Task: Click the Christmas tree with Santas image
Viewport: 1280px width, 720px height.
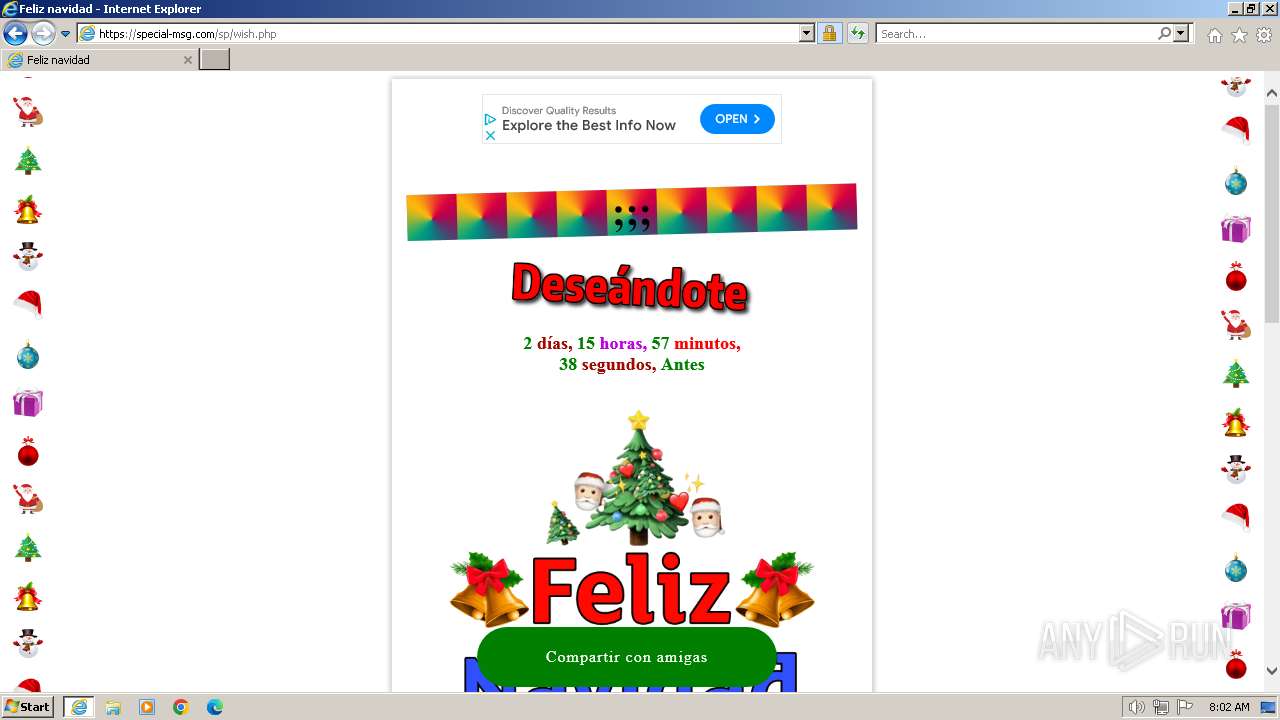Action: coord(634,478)
